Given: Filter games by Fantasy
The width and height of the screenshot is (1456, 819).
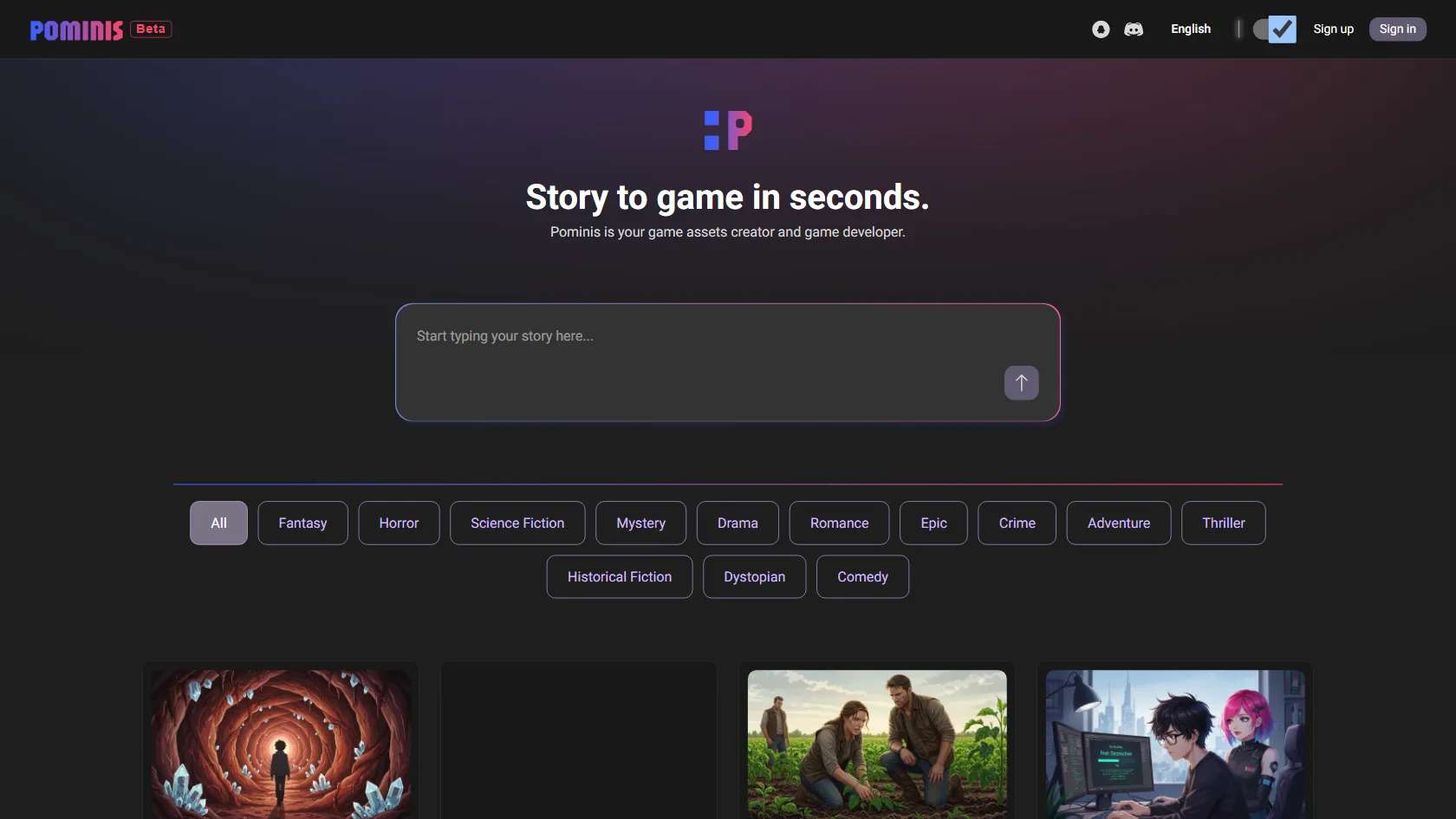Looking at the screenshot, I should click(x=302, y=523).
